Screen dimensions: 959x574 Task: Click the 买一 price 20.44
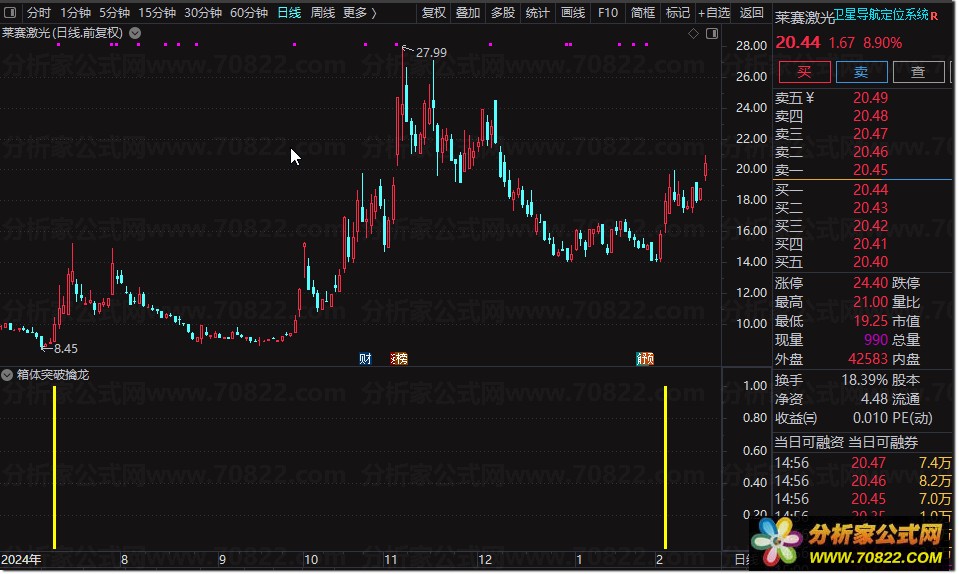[x=870, y=190]
